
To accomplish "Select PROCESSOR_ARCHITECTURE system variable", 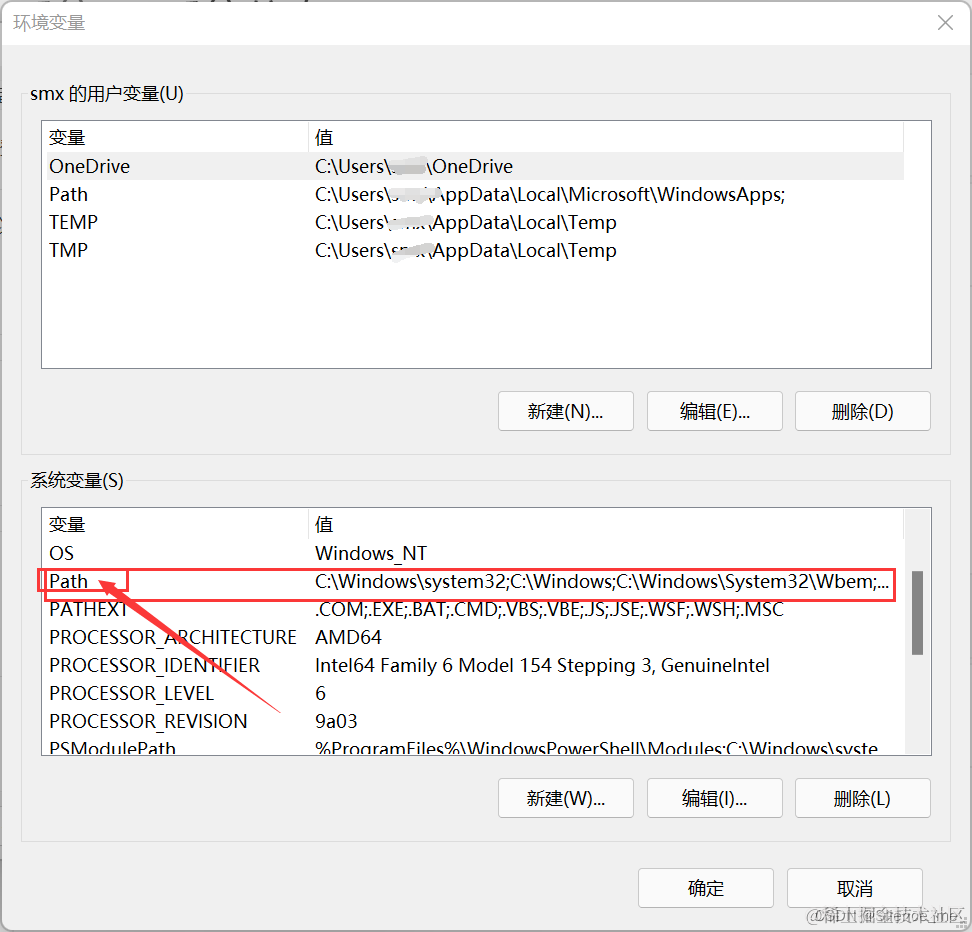I will (x=475, y=637).
